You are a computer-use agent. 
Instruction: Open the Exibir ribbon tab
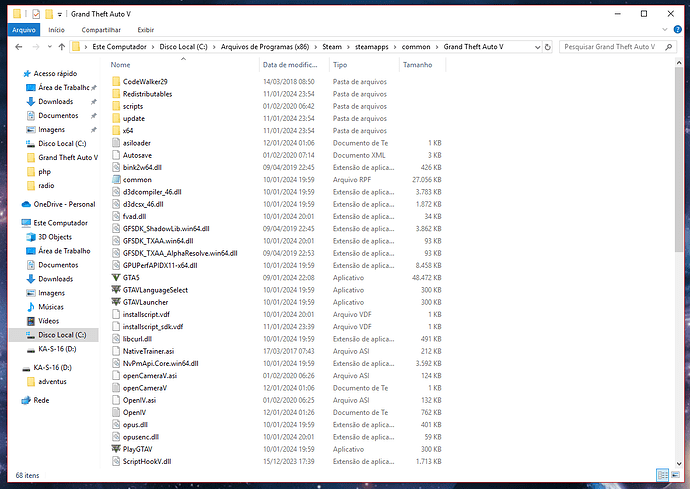point(146,30)
